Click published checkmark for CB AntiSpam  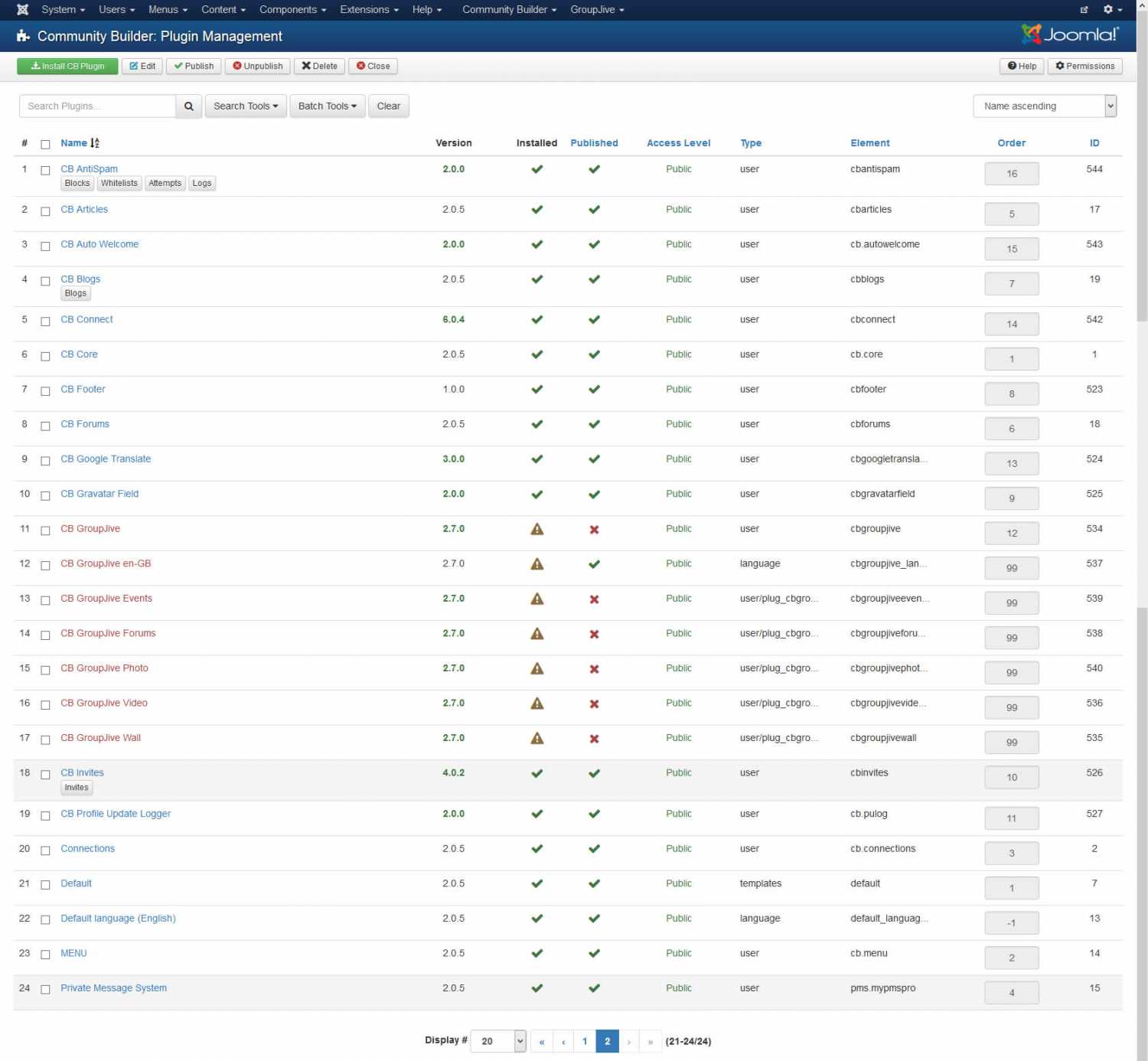[594, 169]
